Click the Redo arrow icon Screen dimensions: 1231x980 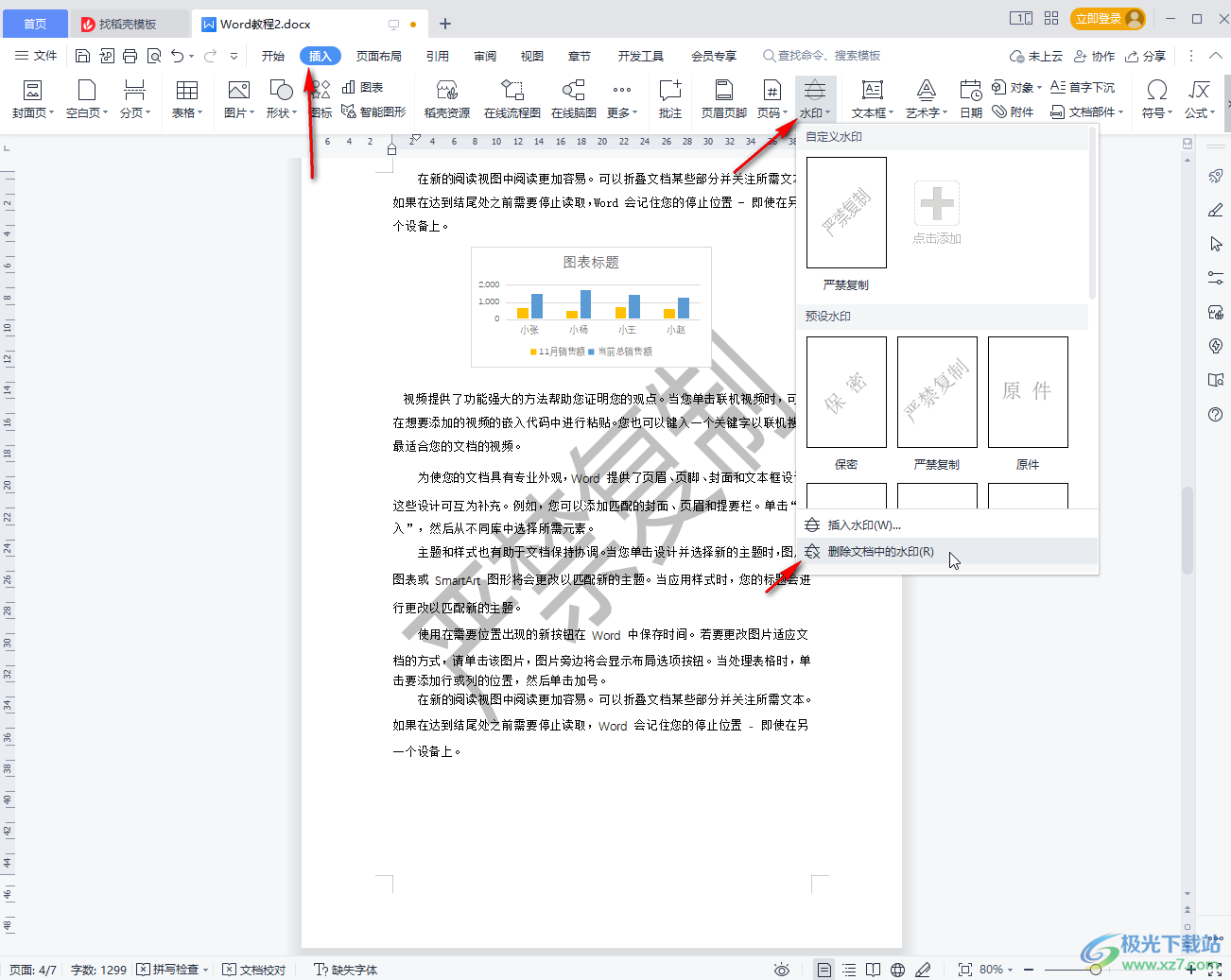tap(210, 56)
